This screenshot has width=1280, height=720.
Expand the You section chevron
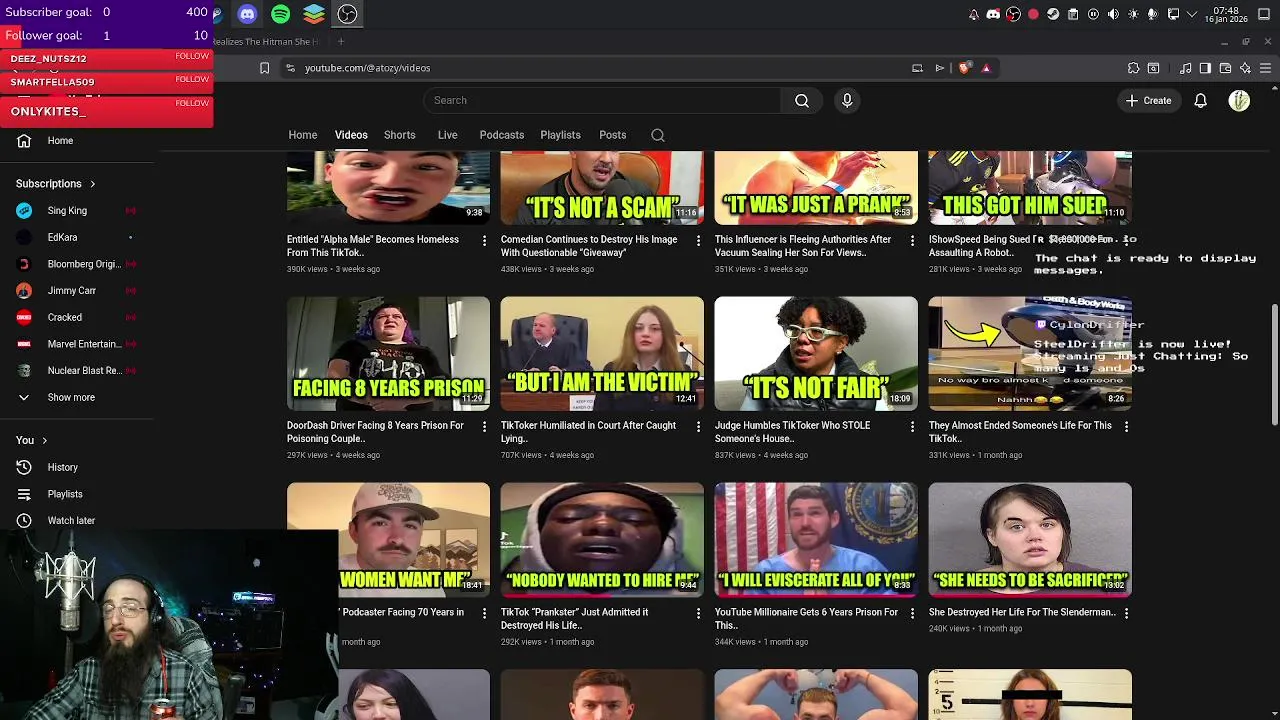[x=44, y=440]
